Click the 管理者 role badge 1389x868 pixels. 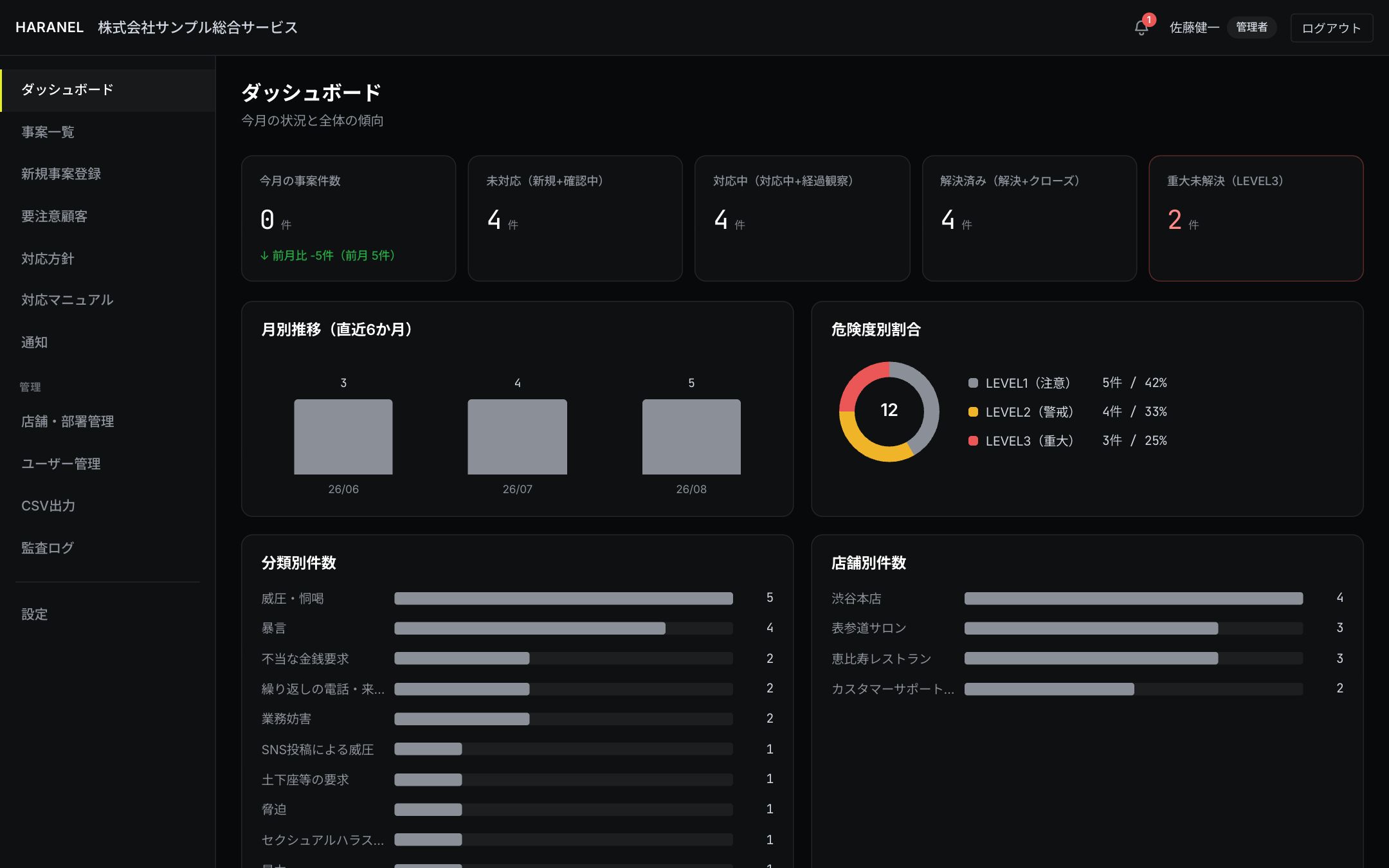click(x=1251, y=27)
